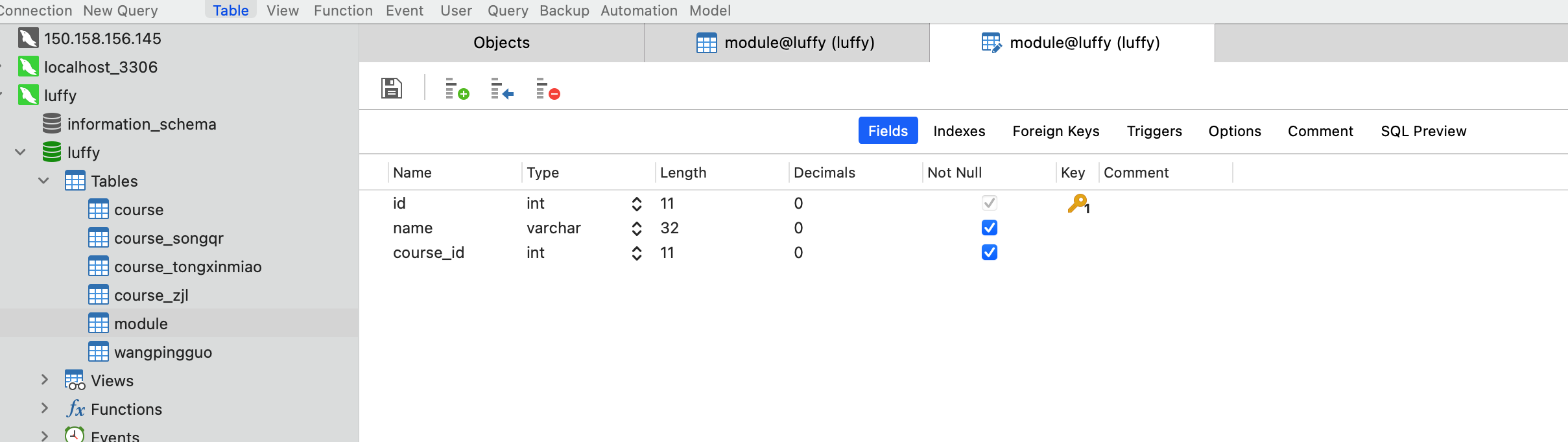Open the Table menu

(231, 10)
